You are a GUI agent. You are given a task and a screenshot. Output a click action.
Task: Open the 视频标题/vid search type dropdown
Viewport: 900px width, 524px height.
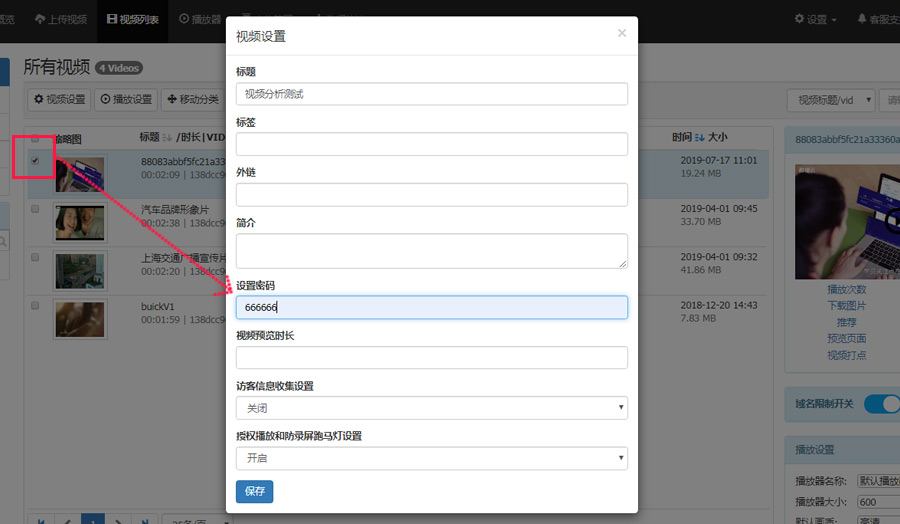point(831,100)
